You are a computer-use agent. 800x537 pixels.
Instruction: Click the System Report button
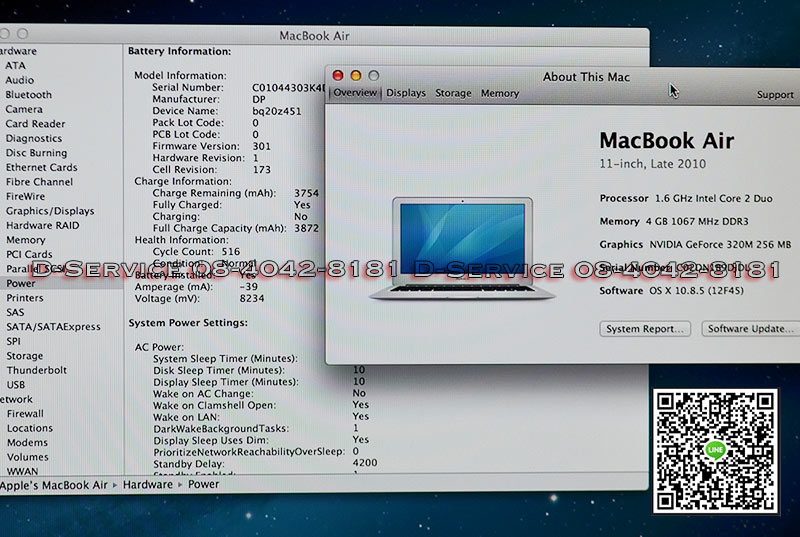click(x=645, y=329)
